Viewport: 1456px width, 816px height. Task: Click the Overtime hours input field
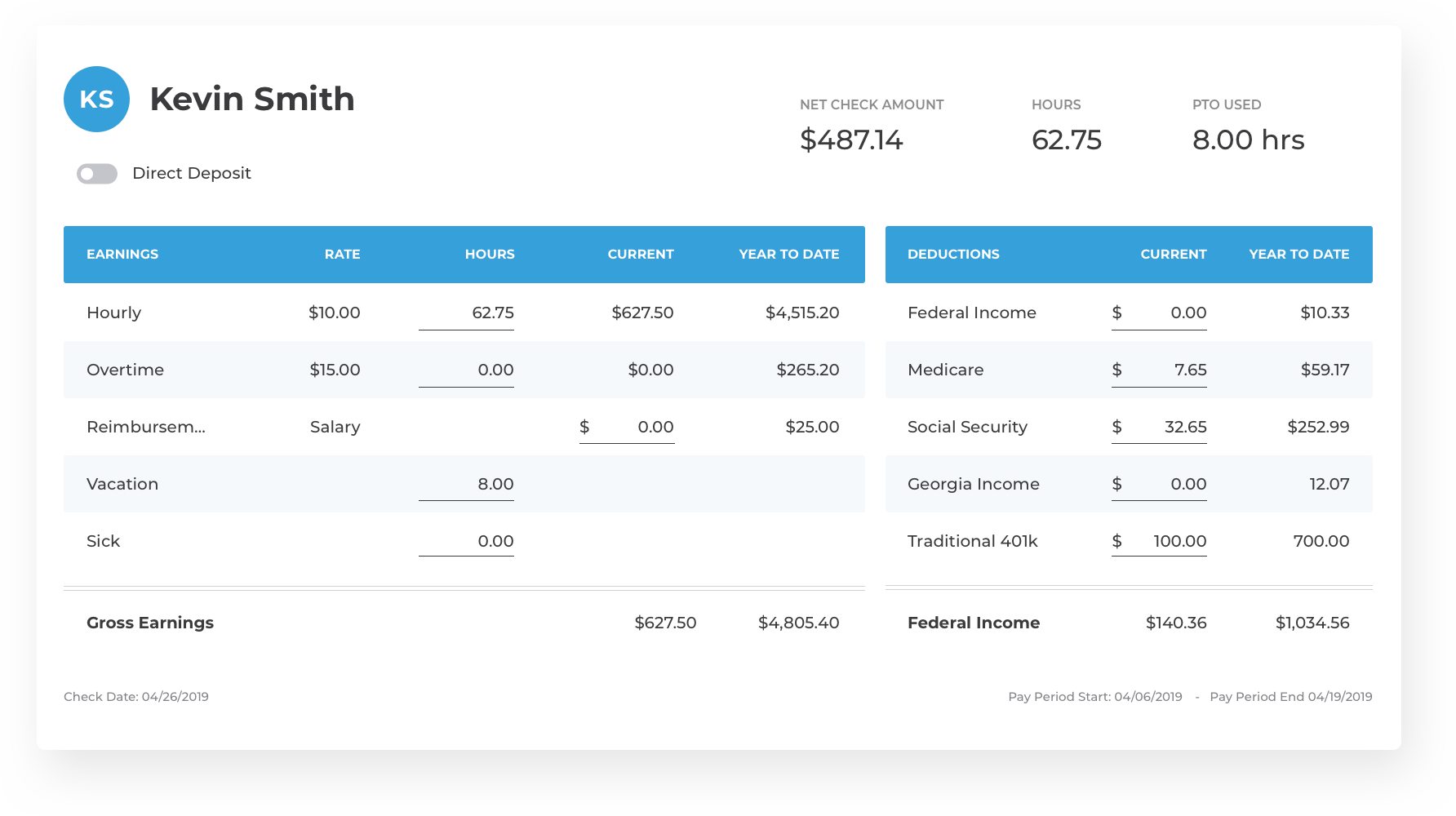point(467,370)
